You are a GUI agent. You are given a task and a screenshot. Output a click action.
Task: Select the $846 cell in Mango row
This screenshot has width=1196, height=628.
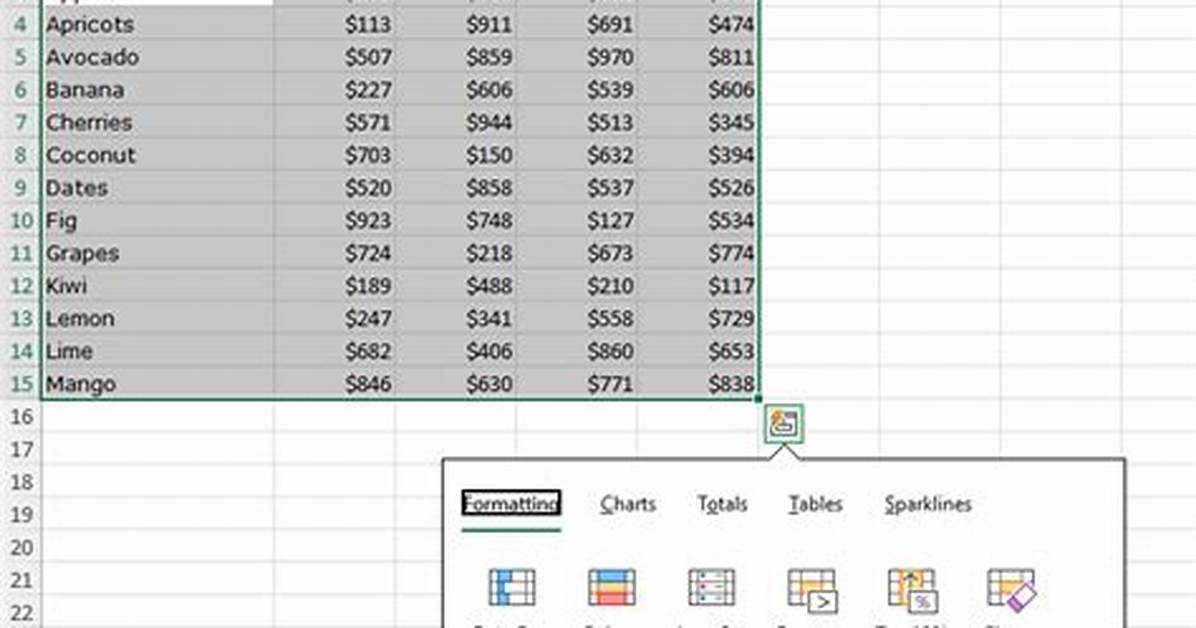(335, 384)
